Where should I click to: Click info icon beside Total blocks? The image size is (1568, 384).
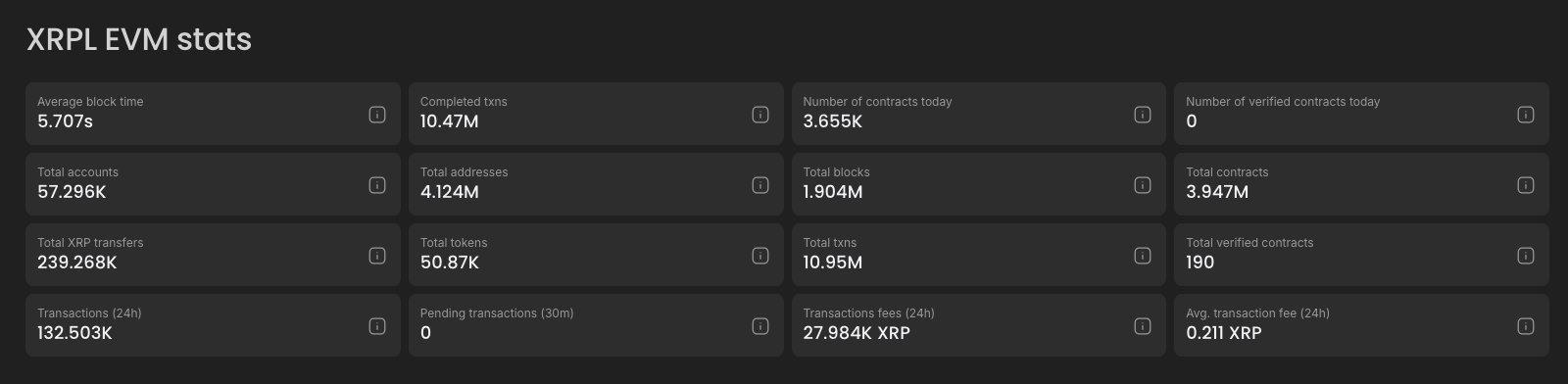tap(1143, 185)
